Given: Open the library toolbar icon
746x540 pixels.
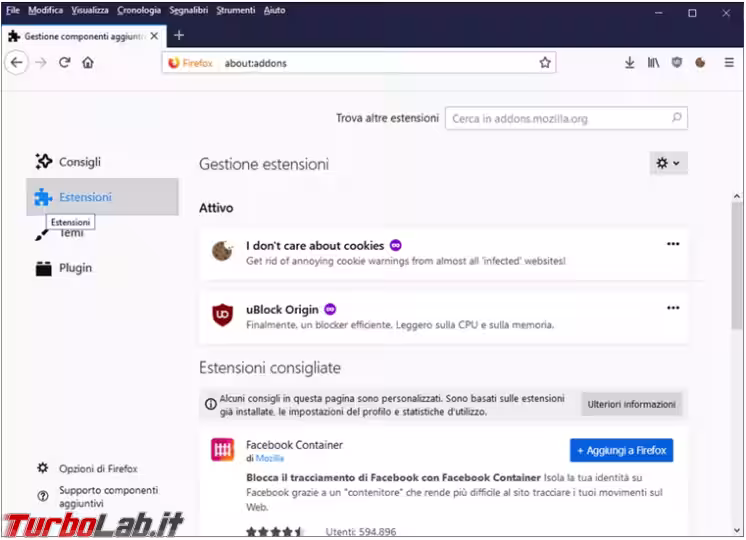Looking at the screenshot, I should point(653,62).
